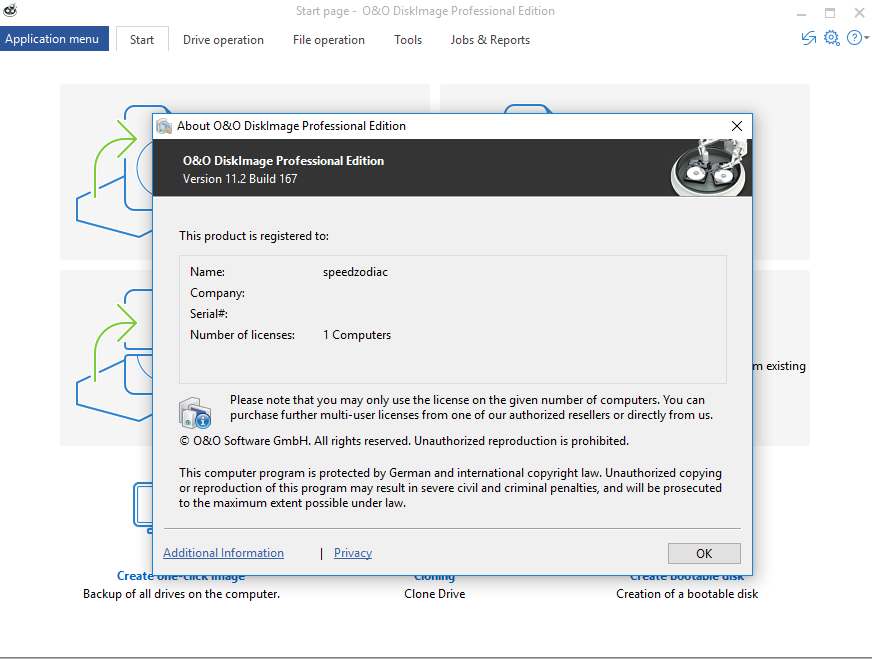Image resolution: width=872 pixels, height=659 pixels.
Task: Minimize the O&O DiskImage window
Action: click(x=801, y=12)
